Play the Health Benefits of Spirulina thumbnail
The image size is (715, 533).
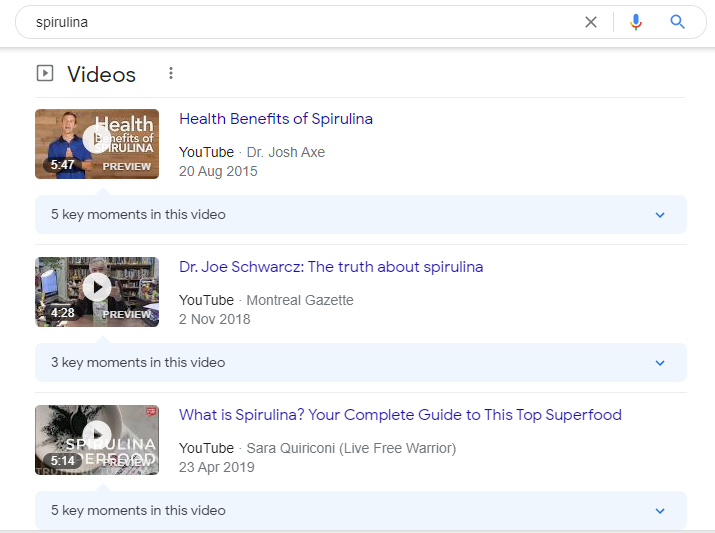point(97,144)
